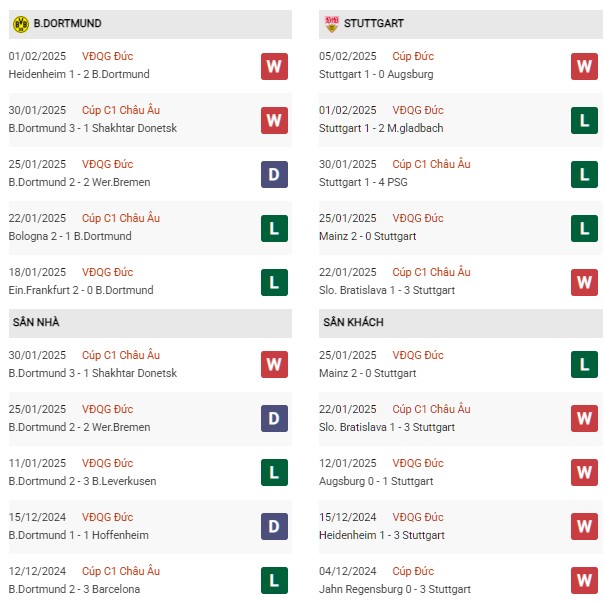605x602 pixels.
Task: Click W badge for Jahn Regensburg 0-3 Stuttgart
Action: [x=584, y=580]
